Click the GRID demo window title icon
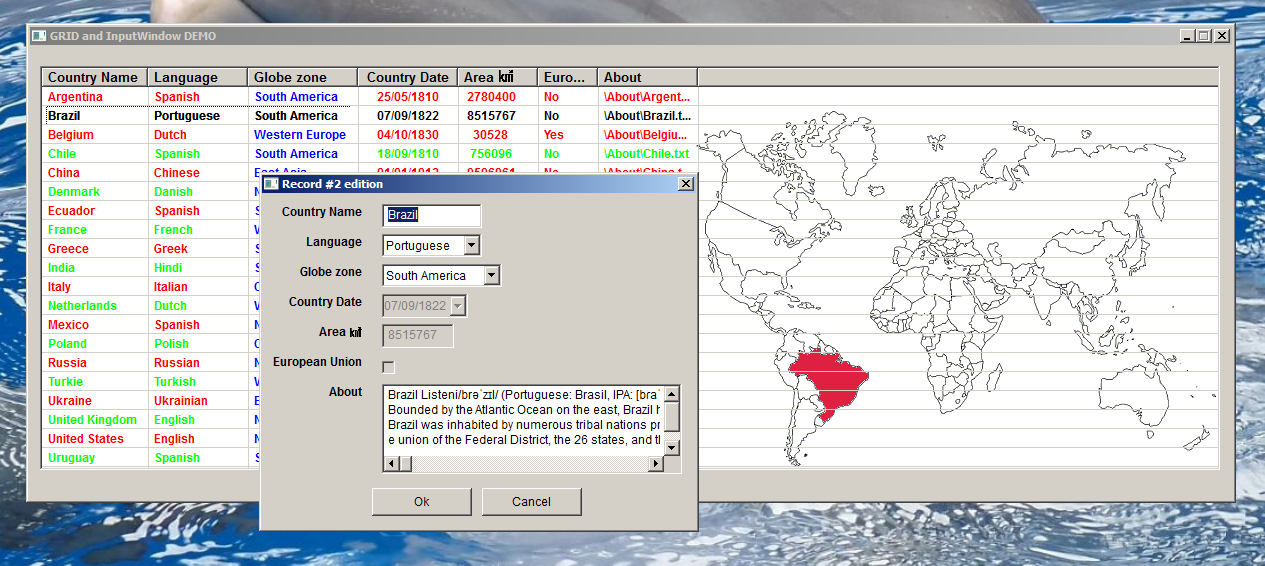 (39, 36)
